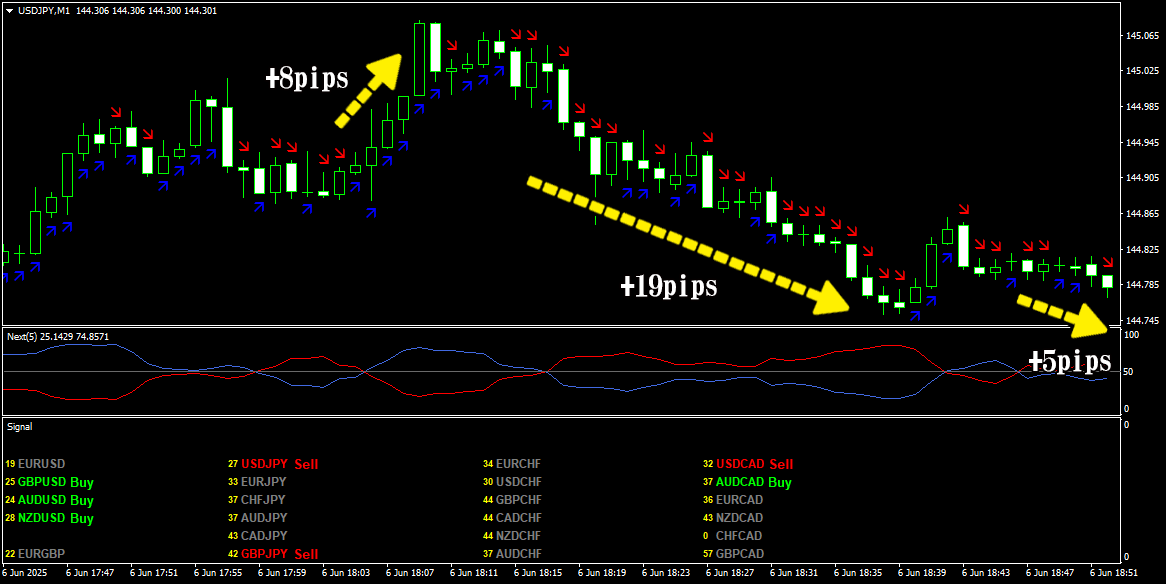This screenshot has height=584, width=1166.
Task: Select the USDJPY Sell signal entry
Action: click(x=273, y=464)
